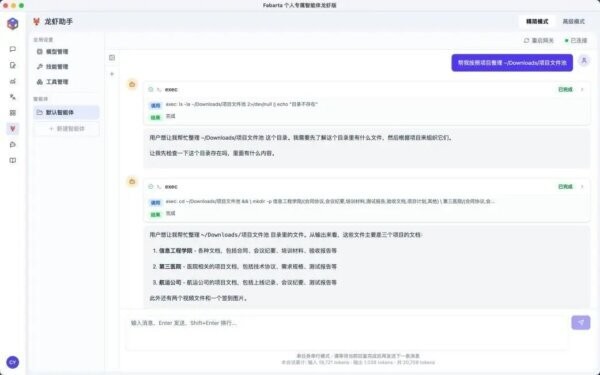Click the grid apps icon in sidebar
600x375 pixels.
tap(13, 113)
